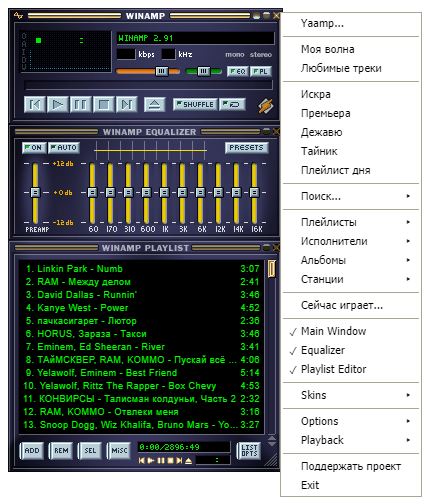Click the song seek position bar

[x=149, y=85]
